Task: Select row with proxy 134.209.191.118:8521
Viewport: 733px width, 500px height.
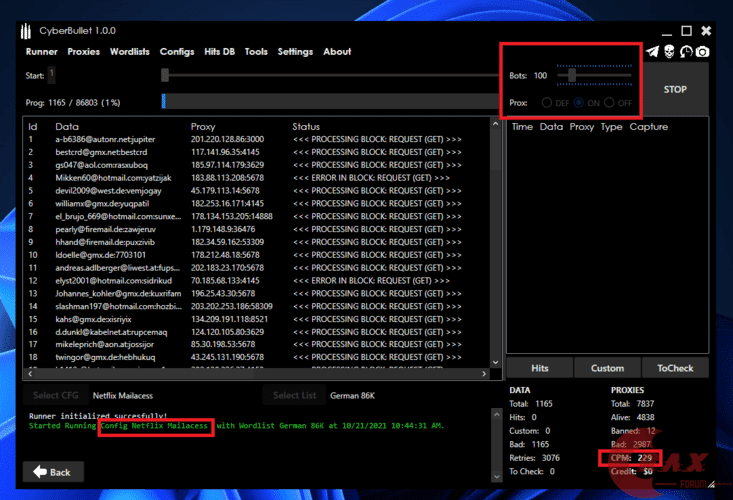Action: pyautogui.click(x=256, y=319)
